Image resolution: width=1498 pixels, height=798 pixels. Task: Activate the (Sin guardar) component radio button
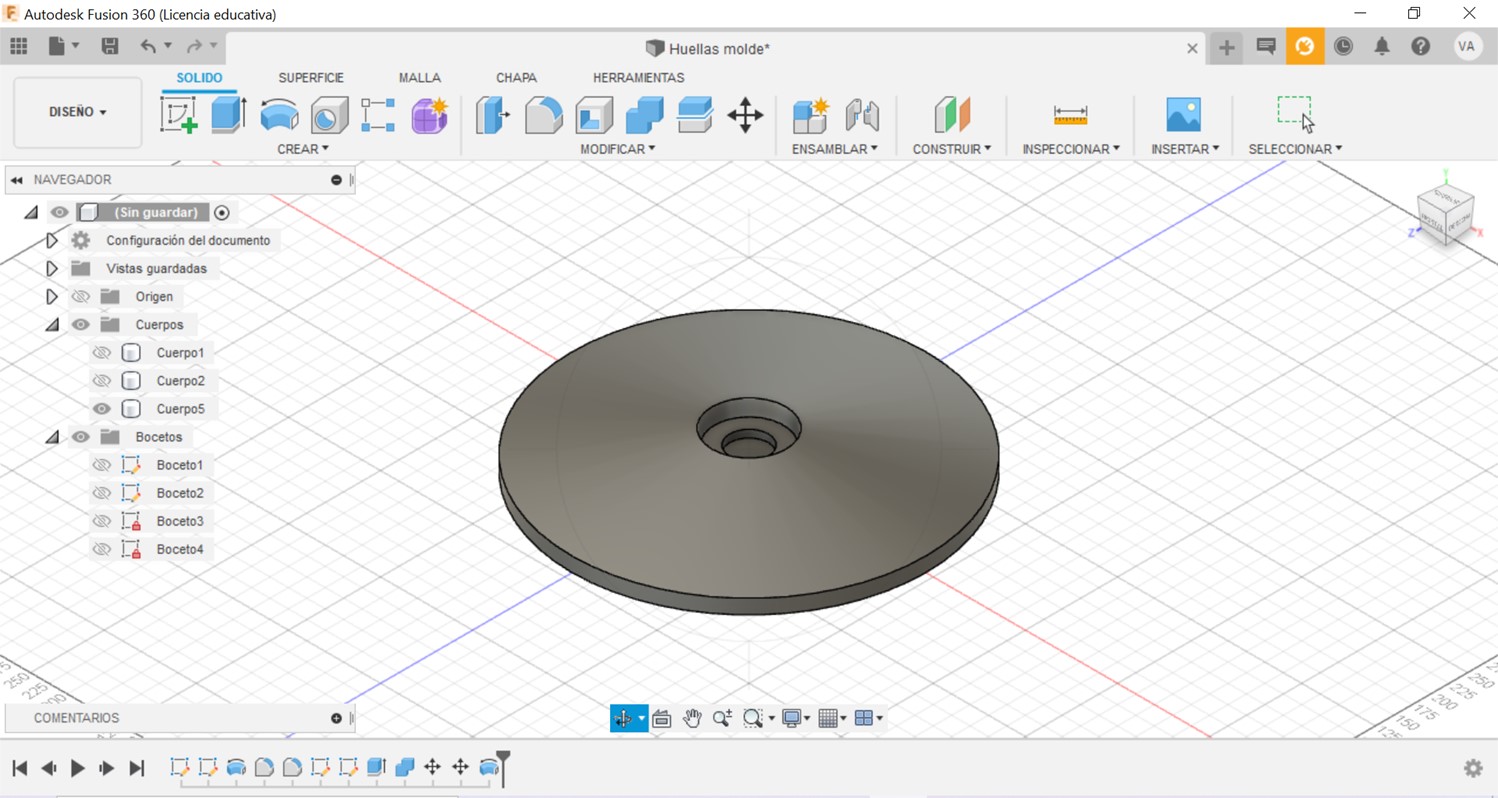(222, 212)
